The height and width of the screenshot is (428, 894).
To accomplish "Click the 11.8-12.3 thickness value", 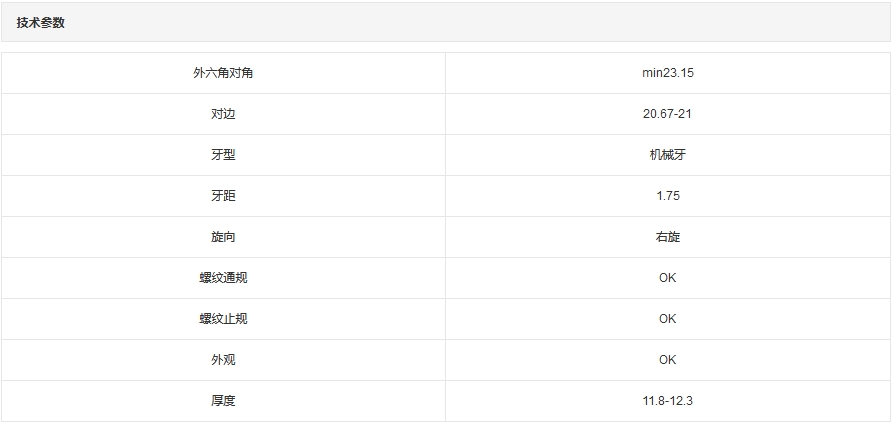I will [667, 401].
